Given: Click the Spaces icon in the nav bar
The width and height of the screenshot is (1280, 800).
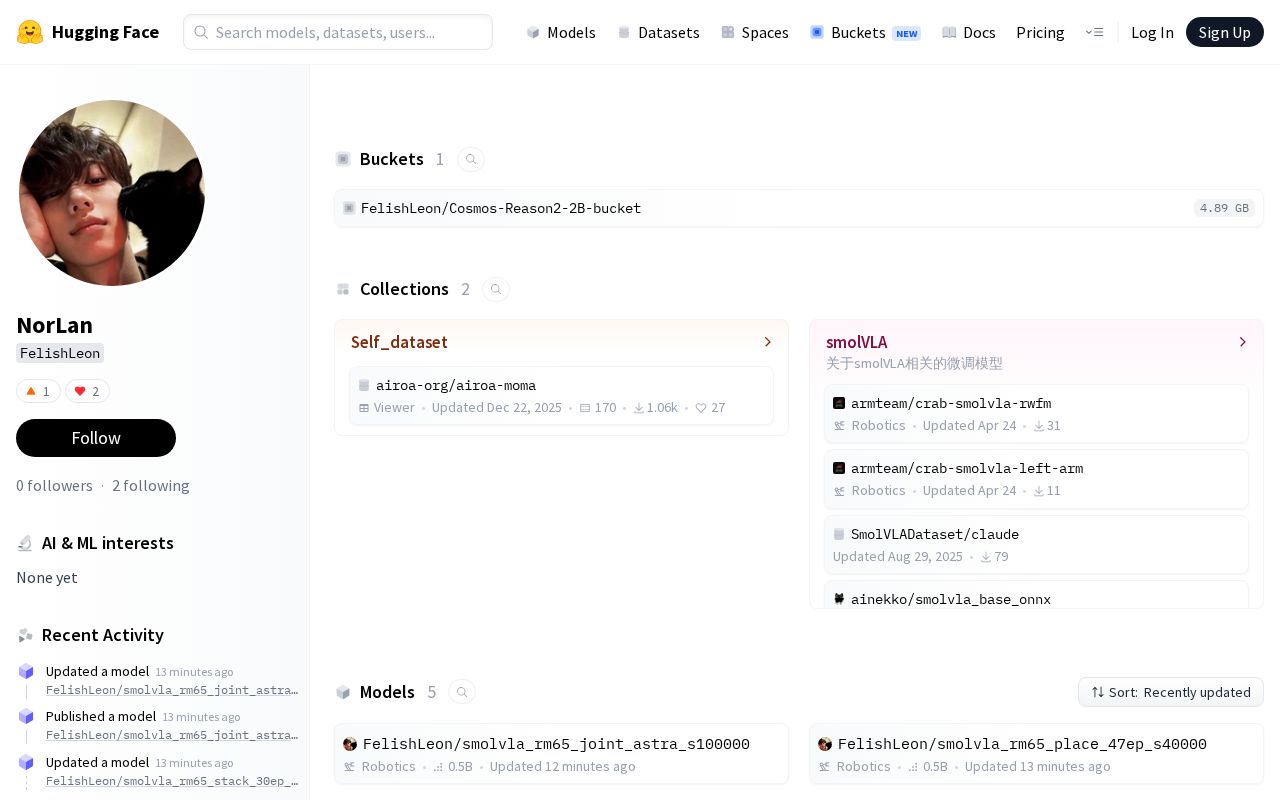Looking at the screenshot, I should click(728, 32).
